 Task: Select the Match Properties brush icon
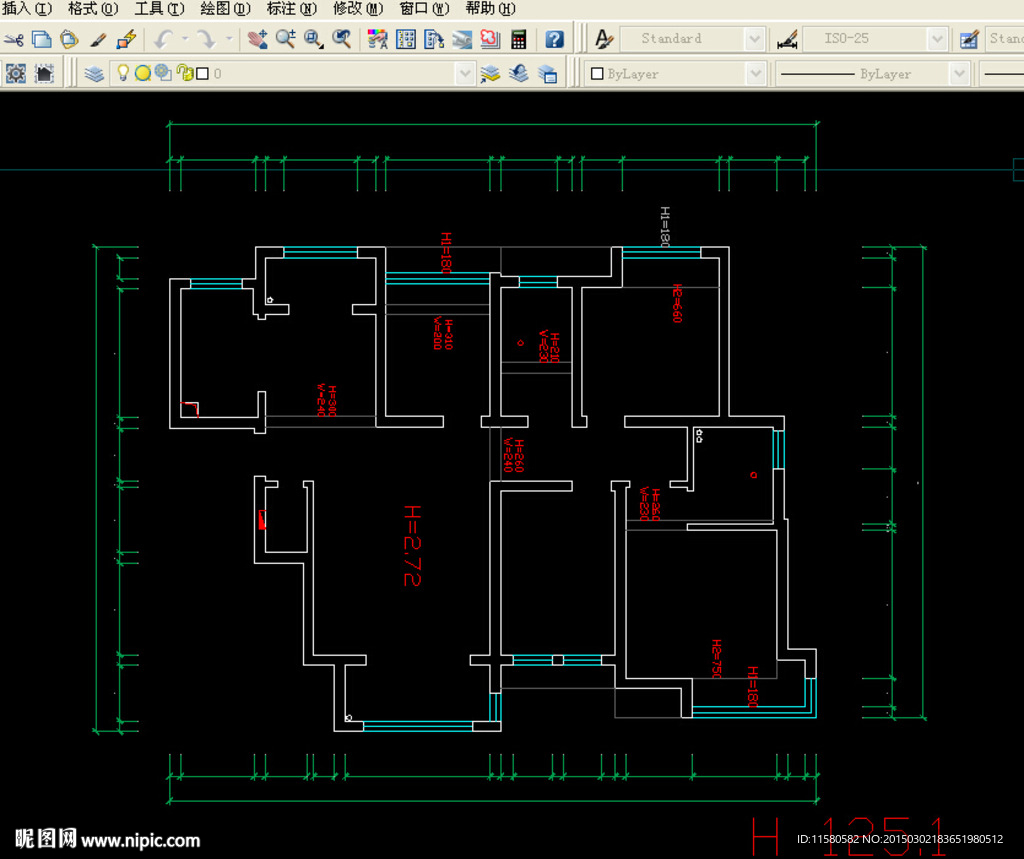[98, 40]
